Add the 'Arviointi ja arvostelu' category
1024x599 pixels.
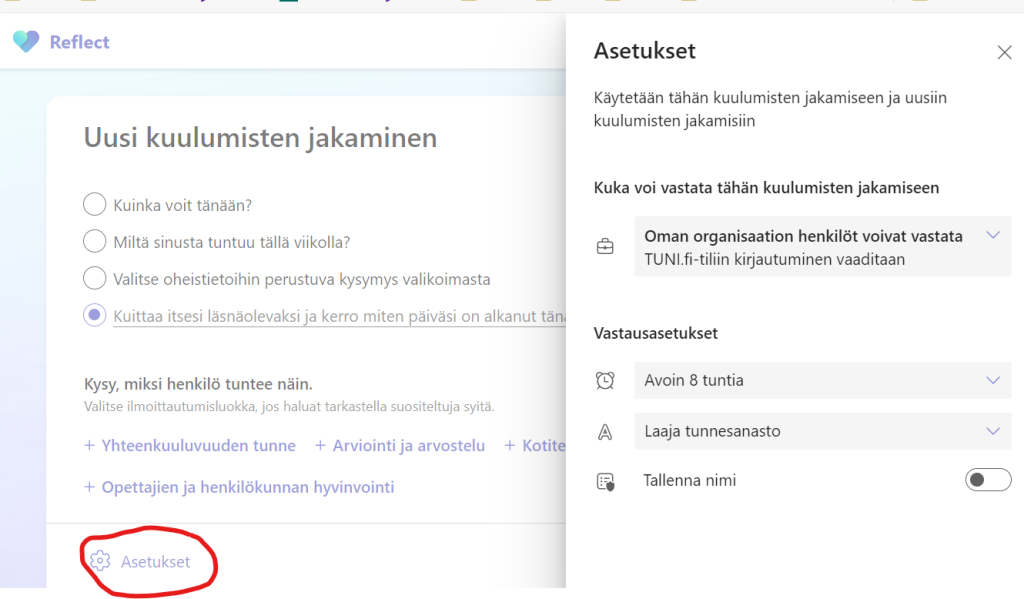[399, 446]
